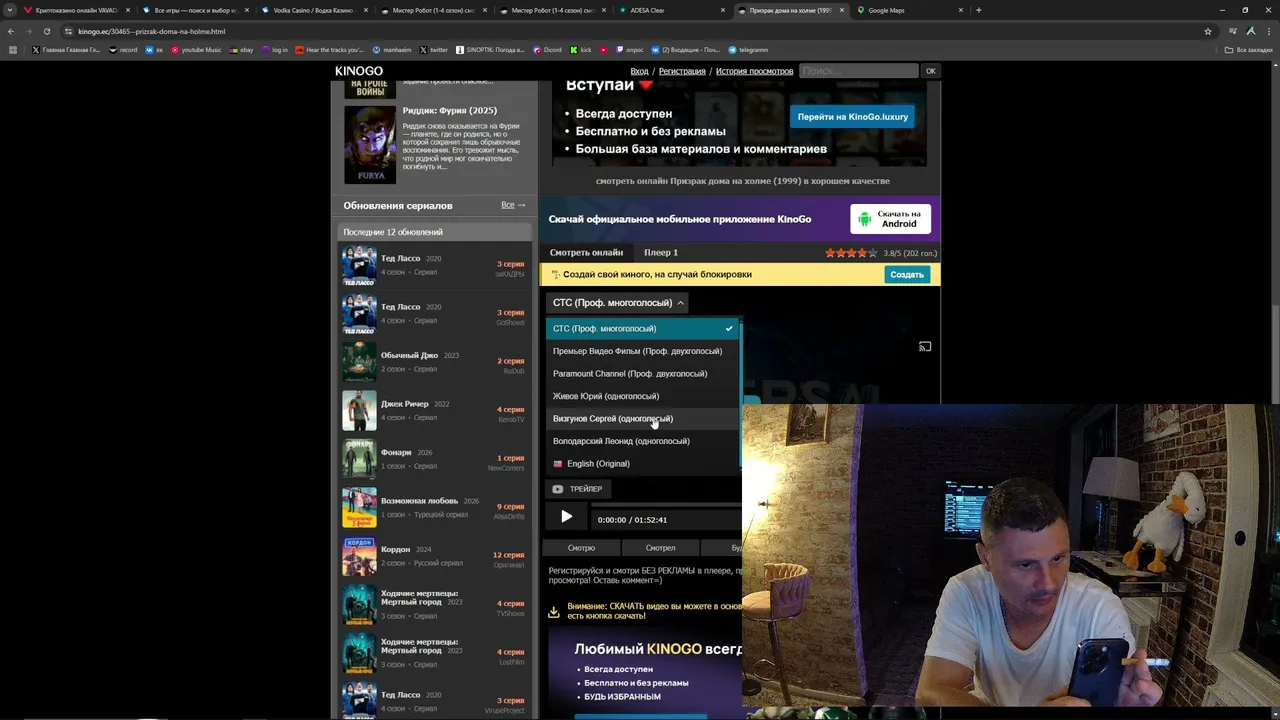
Task: Open the Discord bookmark
Action: 548,50
